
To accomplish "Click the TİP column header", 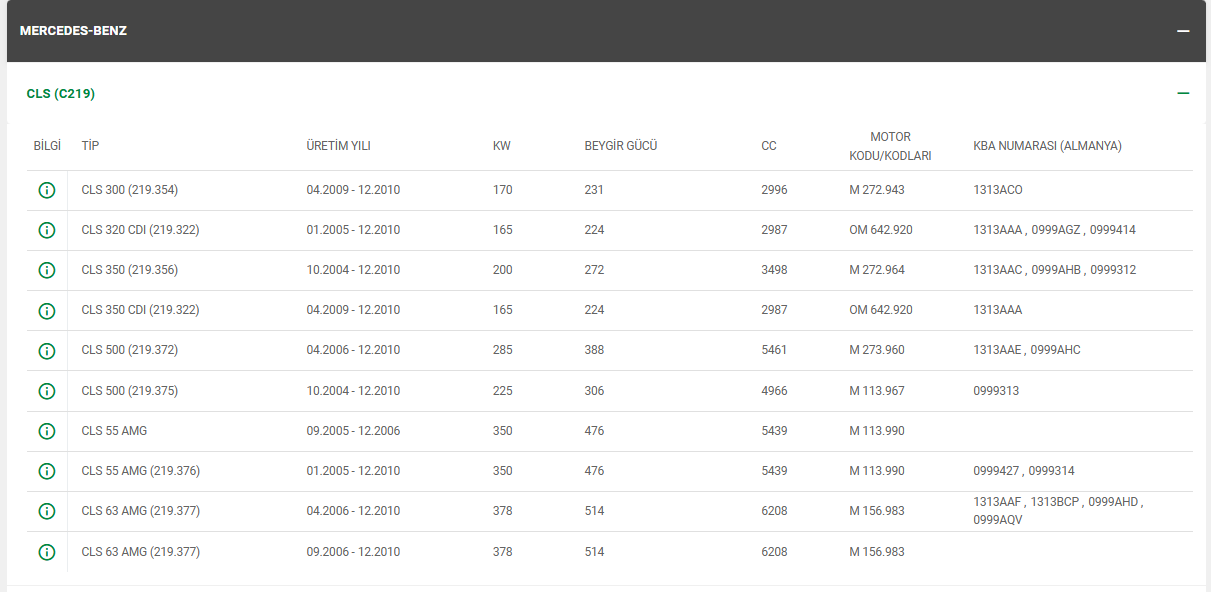I will (90, 146).
